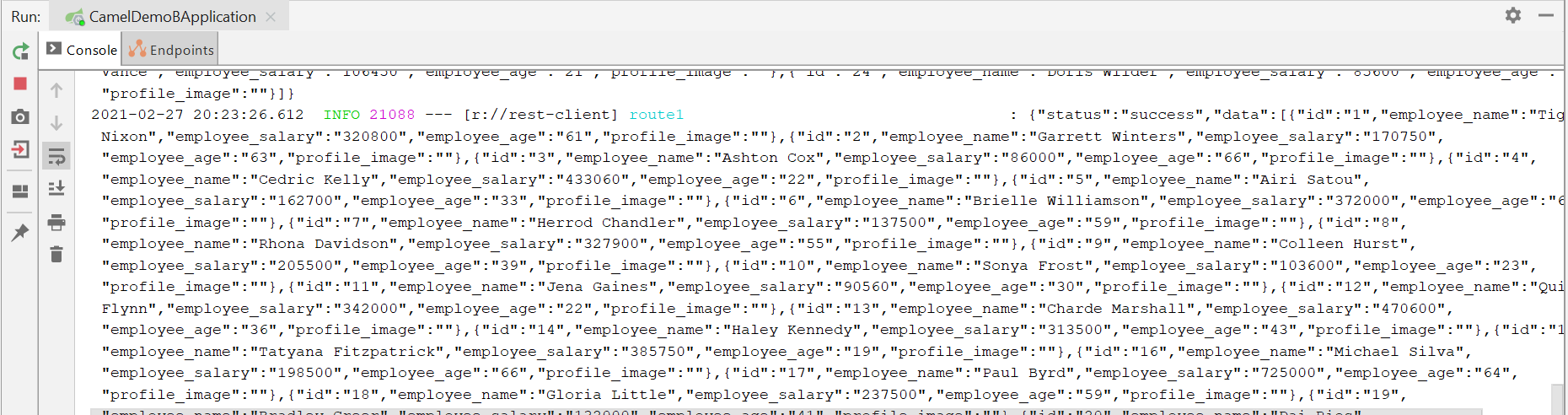Viewport: 1568px width, 415px height.
Task: Open Run tool window settings gear
Action: (x=1513, y=15)
